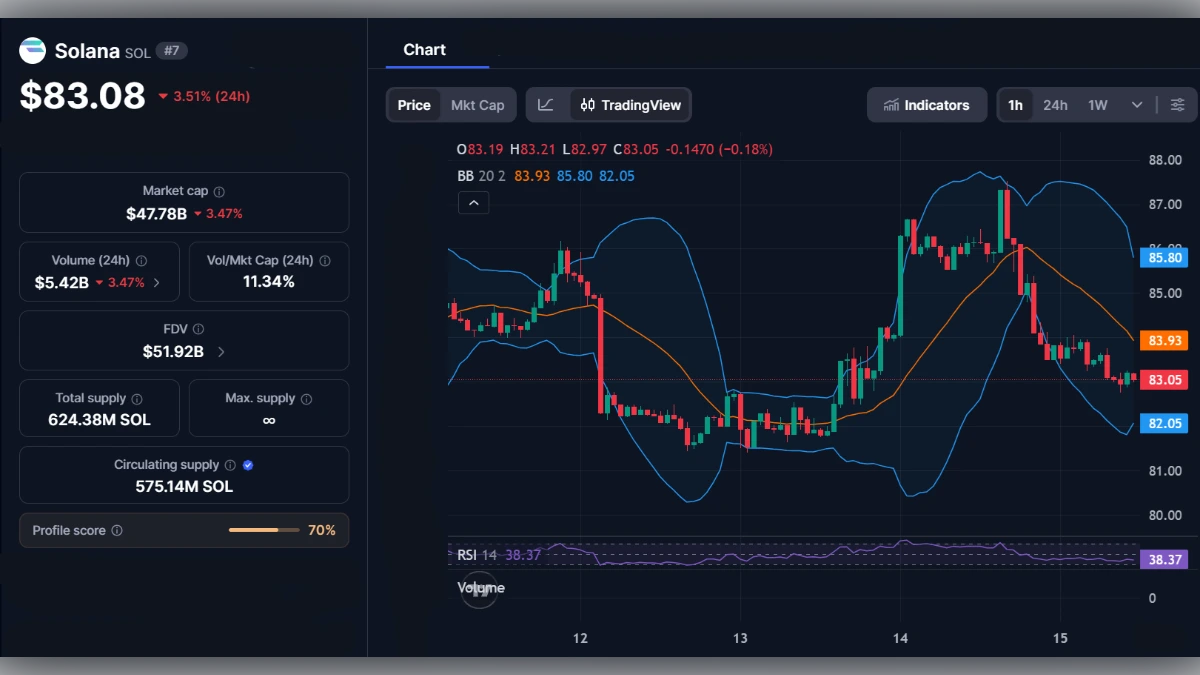
Task: Click the #7 rank badge
Action: 170,50
